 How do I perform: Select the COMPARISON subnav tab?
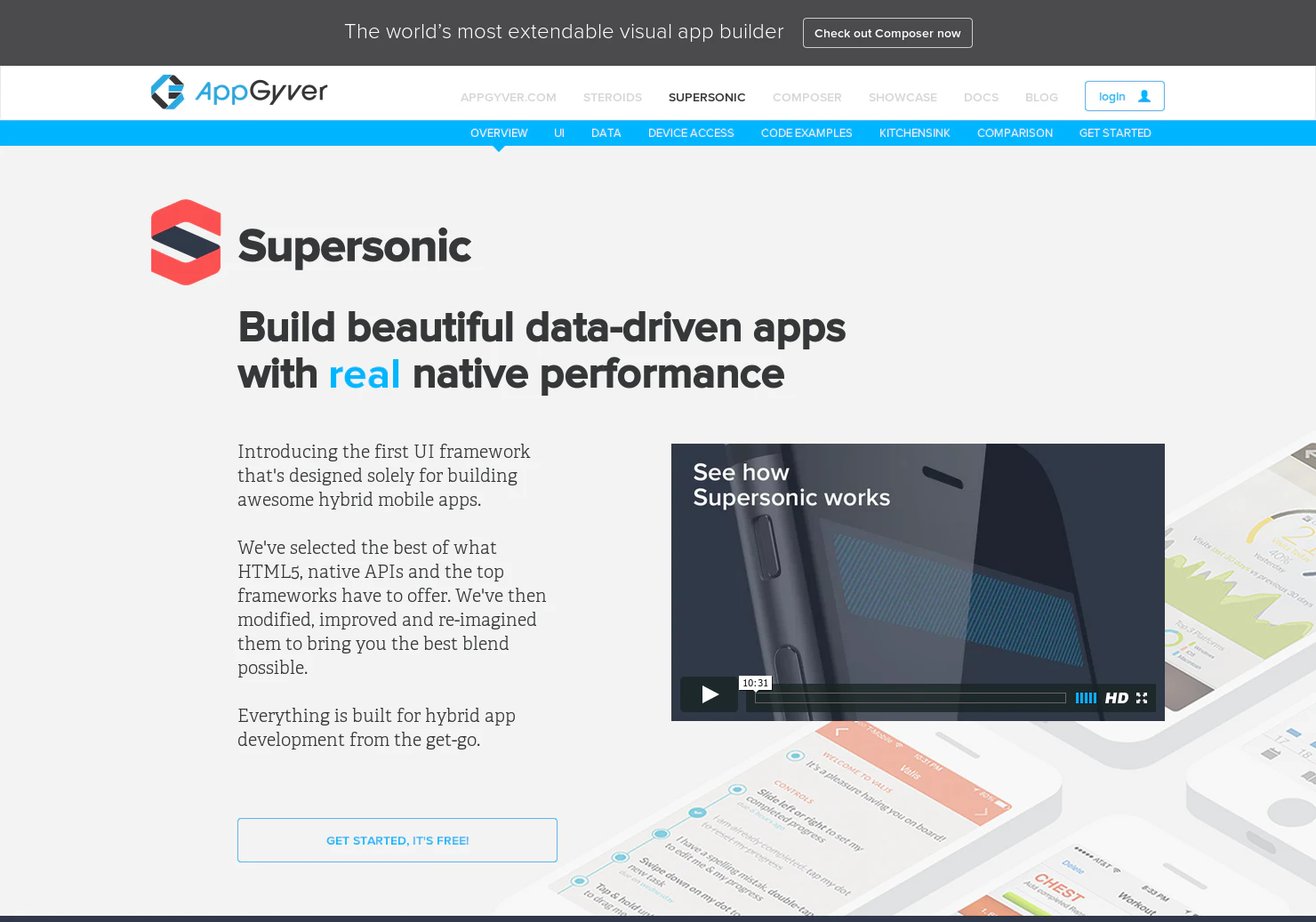click(1015, 133)
